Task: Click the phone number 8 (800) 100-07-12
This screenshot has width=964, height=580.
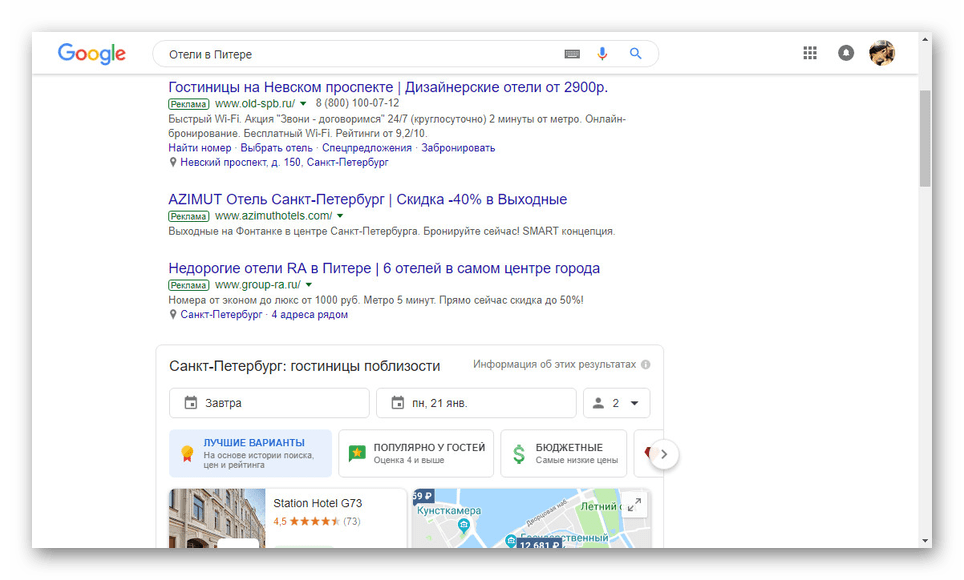Action: (357, 103)
